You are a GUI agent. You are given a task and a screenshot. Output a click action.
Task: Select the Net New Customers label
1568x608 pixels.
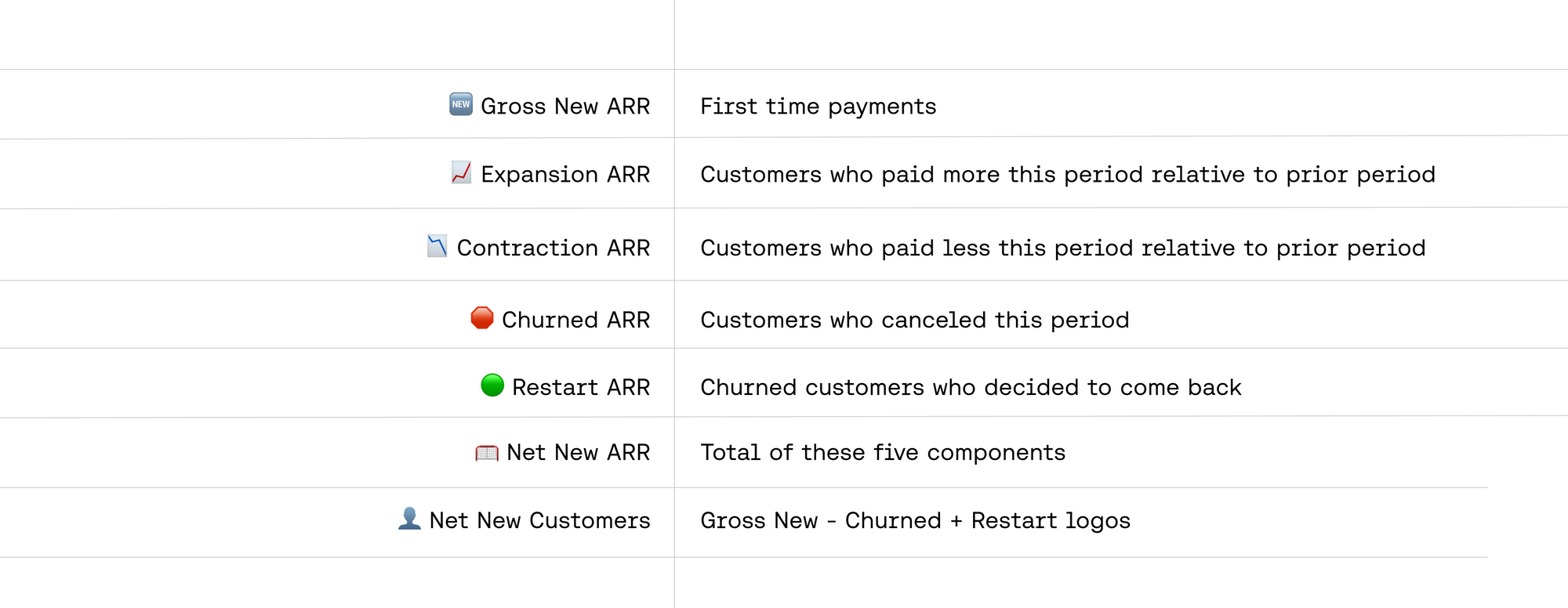point(540,521)
